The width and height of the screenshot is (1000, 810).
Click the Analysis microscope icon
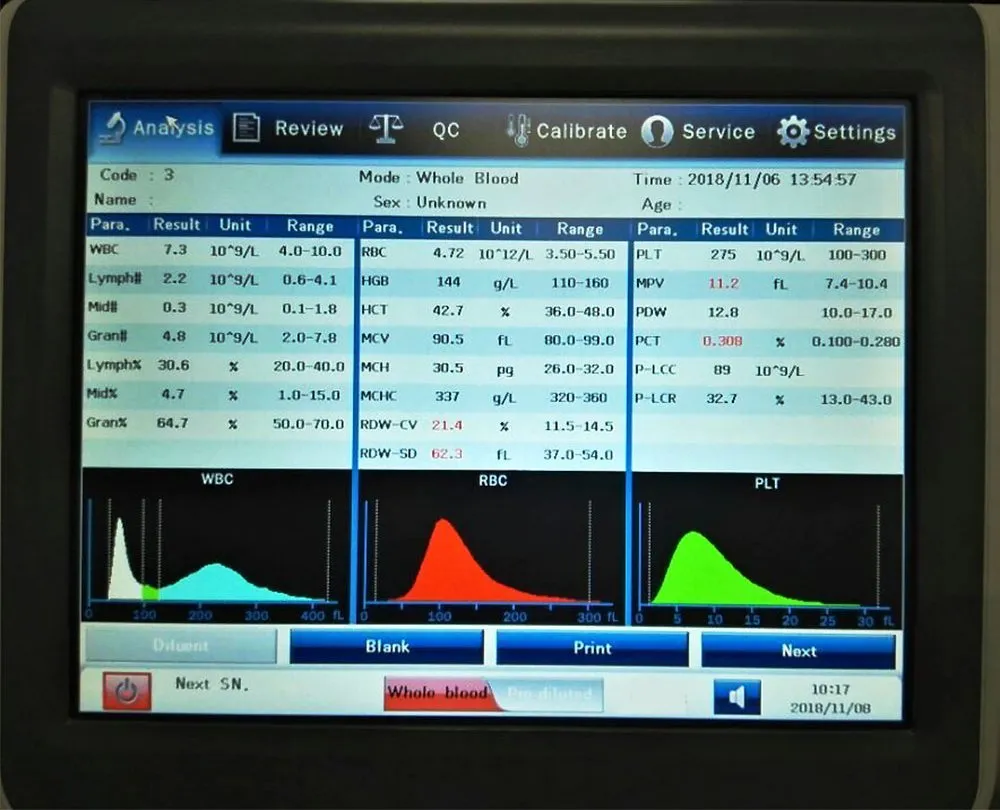pos(111,127)
